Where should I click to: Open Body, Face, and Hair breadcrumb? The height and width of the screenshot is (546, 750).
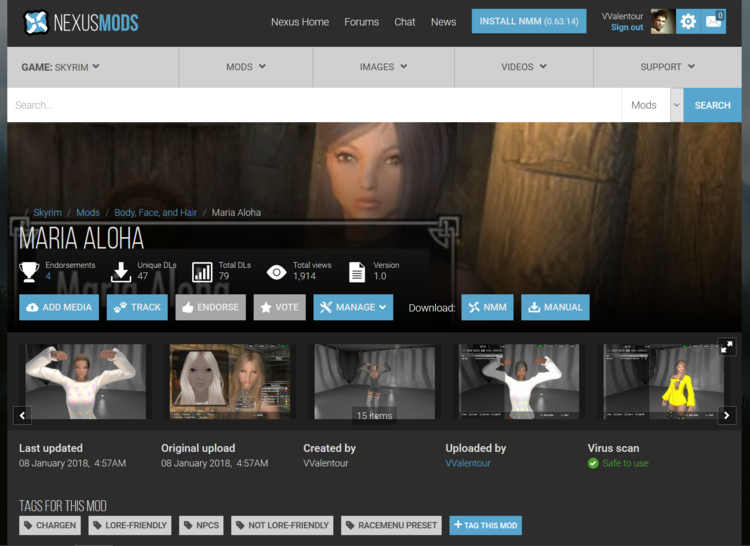pos(155,212)
